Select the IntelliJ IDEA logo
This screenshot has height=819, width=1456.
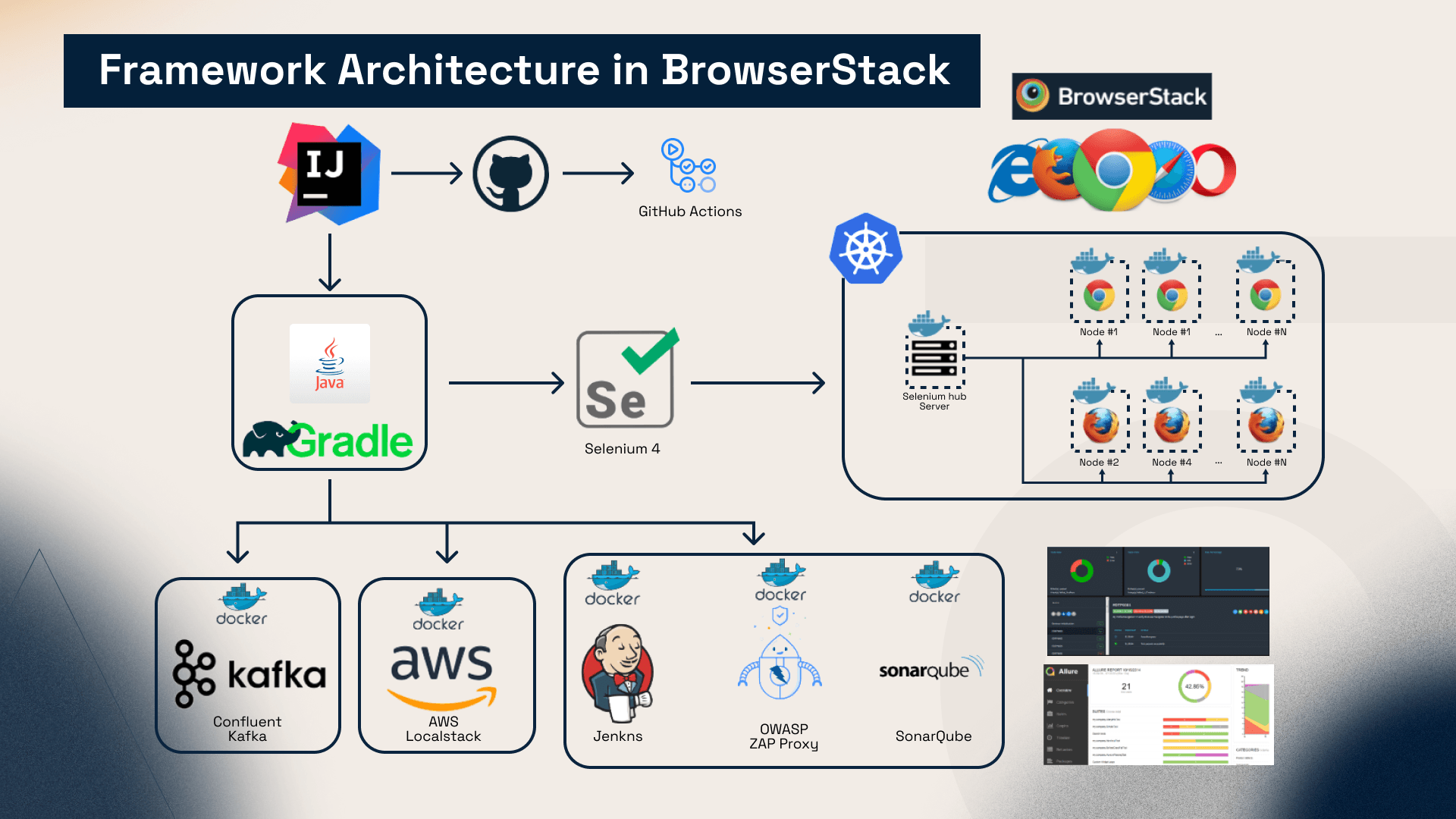(330, 173)
